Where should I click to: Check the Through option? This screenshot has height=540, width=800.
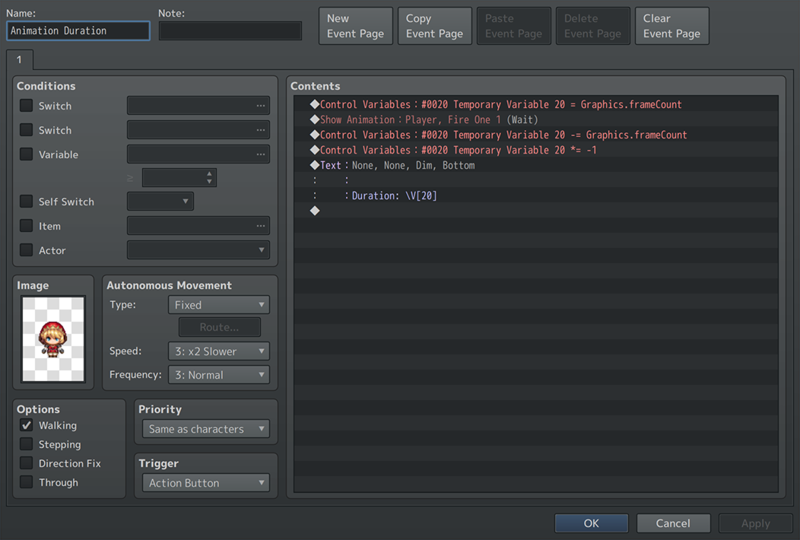[x=27, y=483]
